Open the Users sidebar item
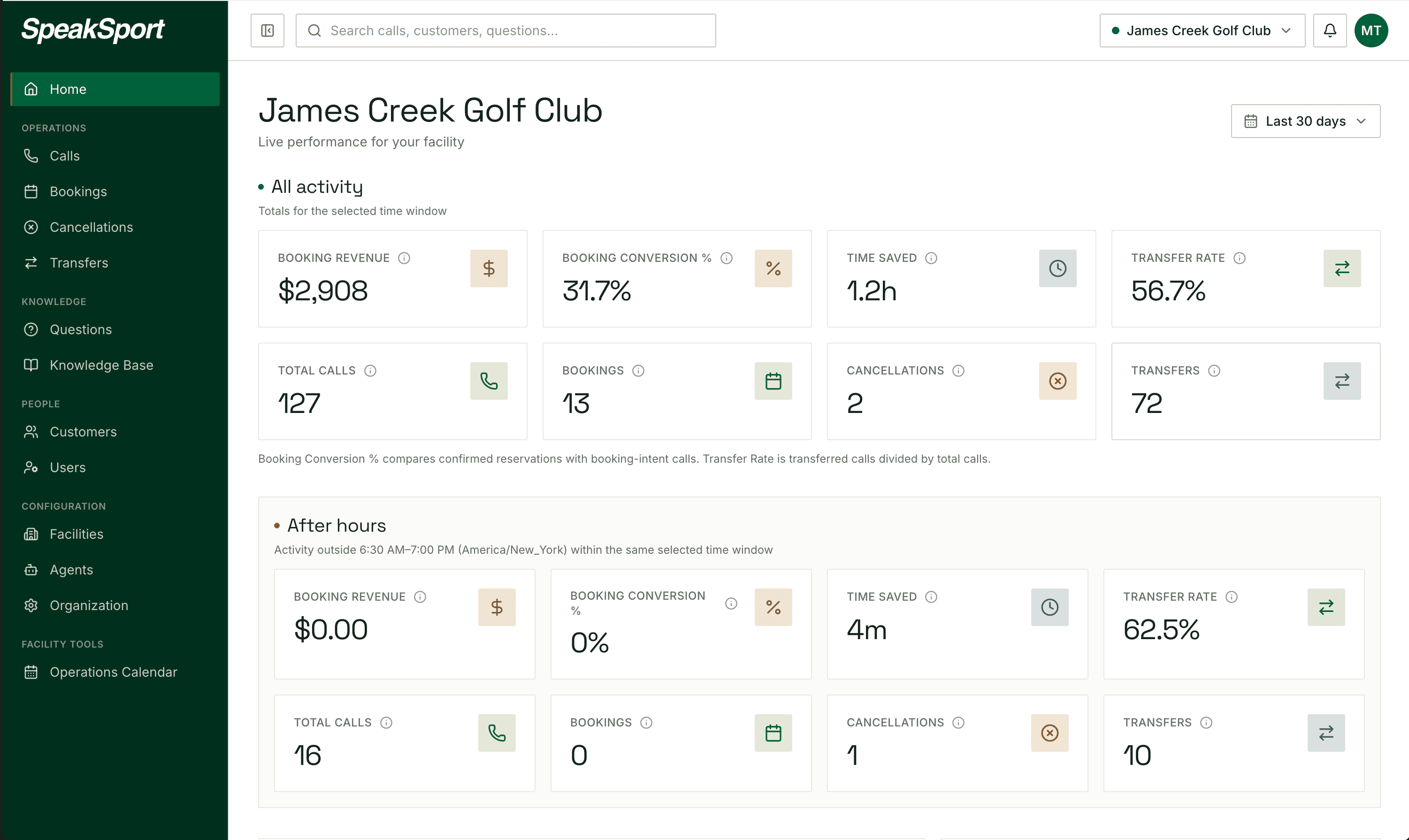This screenshot has width=1409, height=840. click(x=115, y=467)
